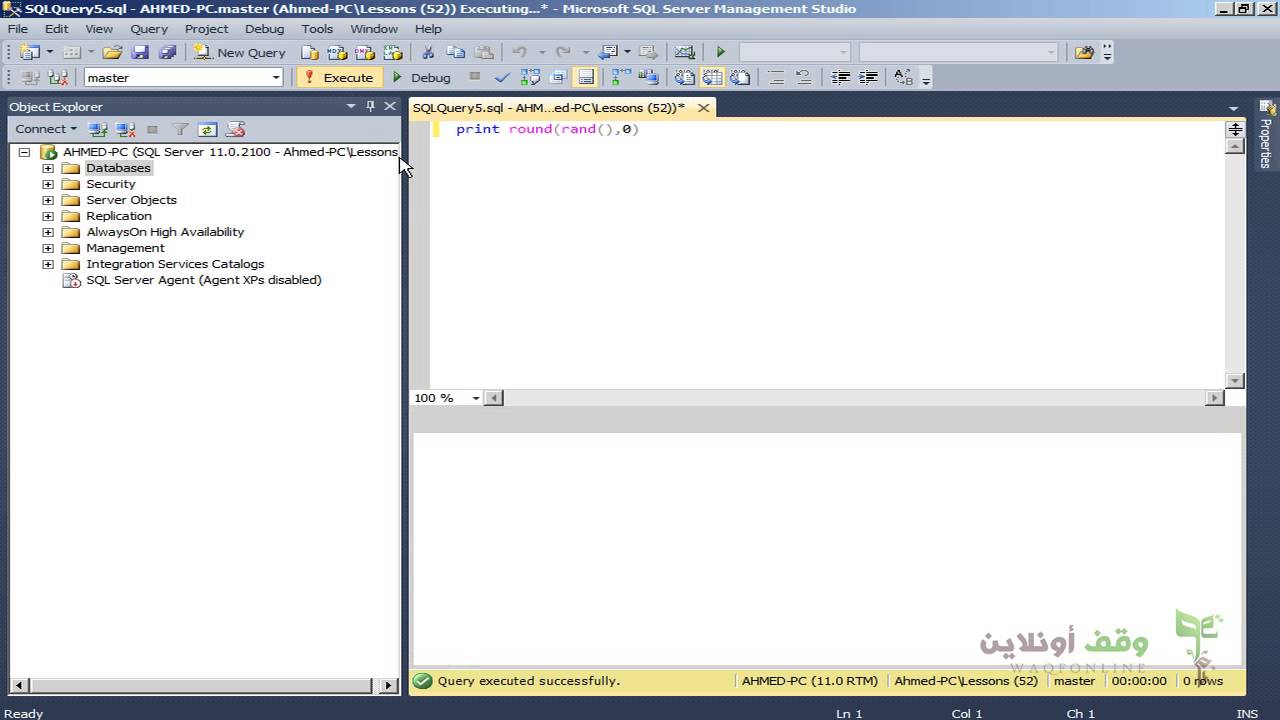Open the Query menu
The width and height of the screenshot is (1280, 720).
148,29
